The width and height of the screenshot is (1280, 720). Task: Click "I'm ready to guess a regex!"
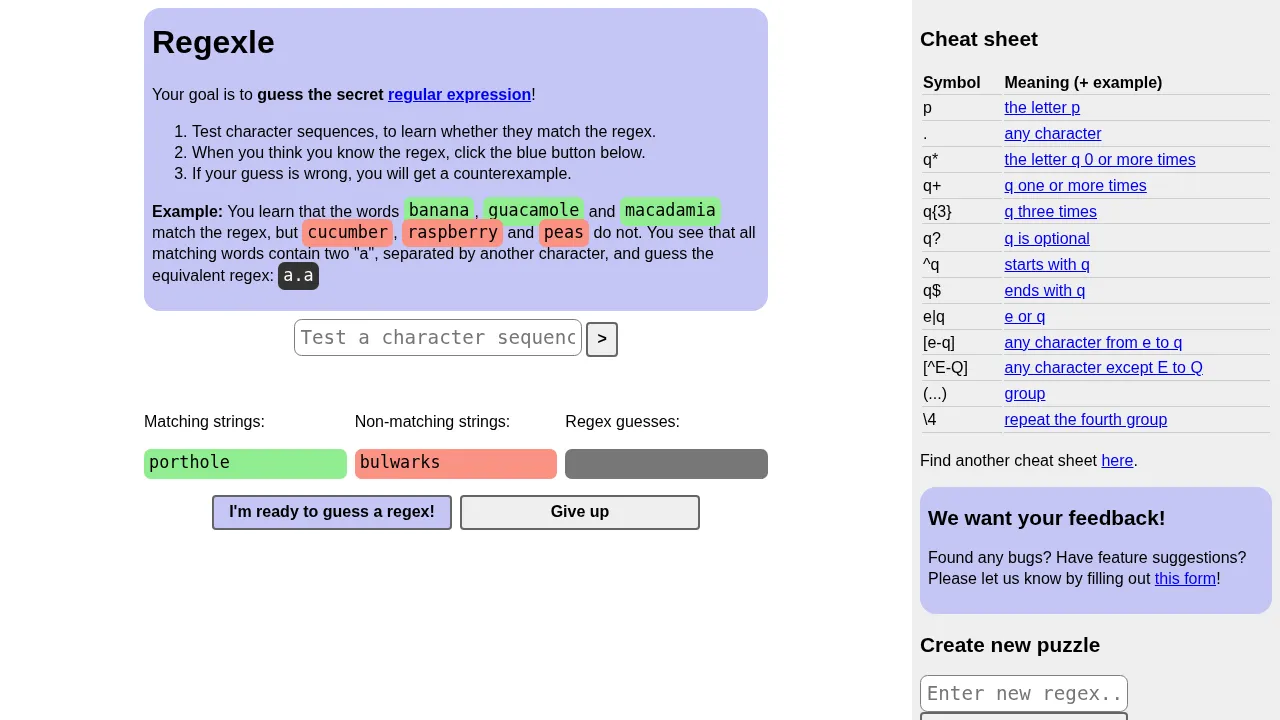tap(331, 512)
